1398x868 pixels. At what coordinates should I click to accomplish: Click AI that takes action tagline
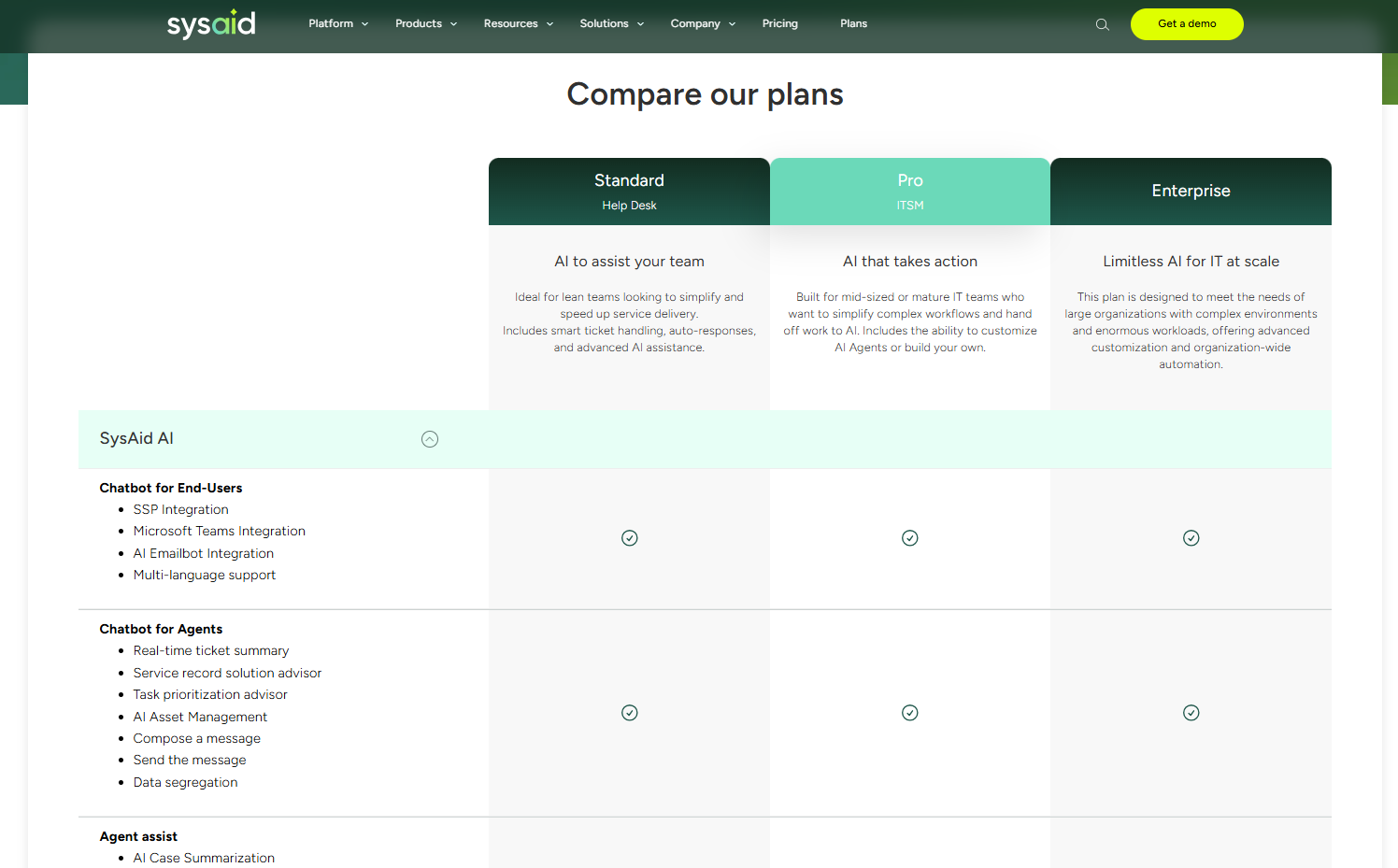tap(910, 262)
